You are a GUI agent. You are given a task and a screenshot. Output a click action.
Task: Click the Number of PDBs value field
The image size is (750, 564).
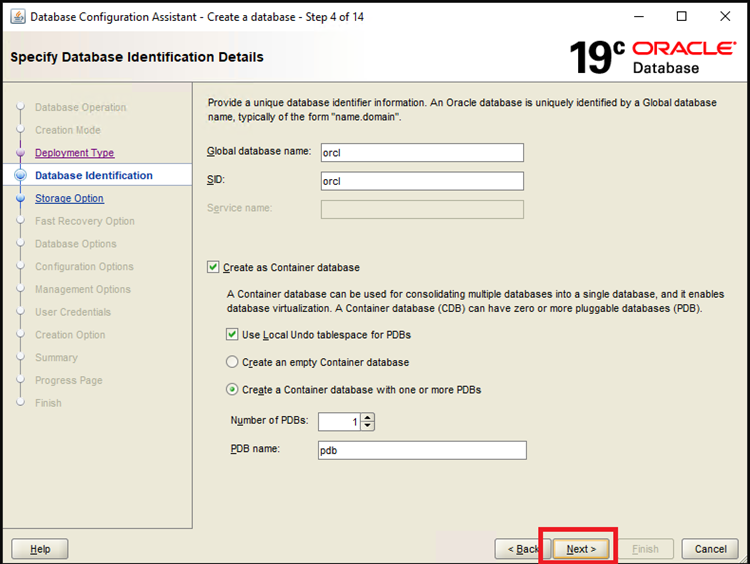pyautogui.click(x=339, y=421)
